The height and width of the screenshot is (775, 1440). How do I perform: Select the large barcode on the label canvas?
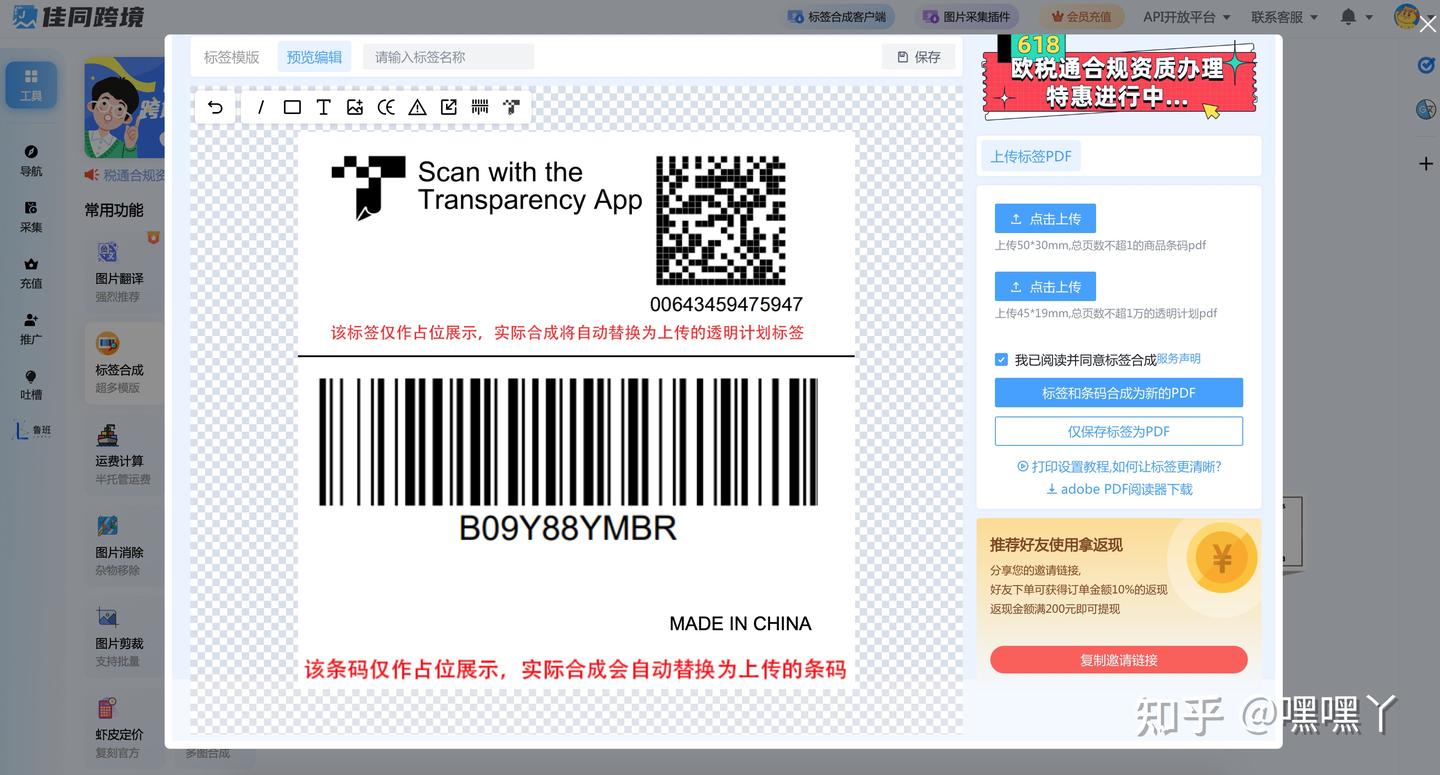pyautogui.click(x=568, y=442)
